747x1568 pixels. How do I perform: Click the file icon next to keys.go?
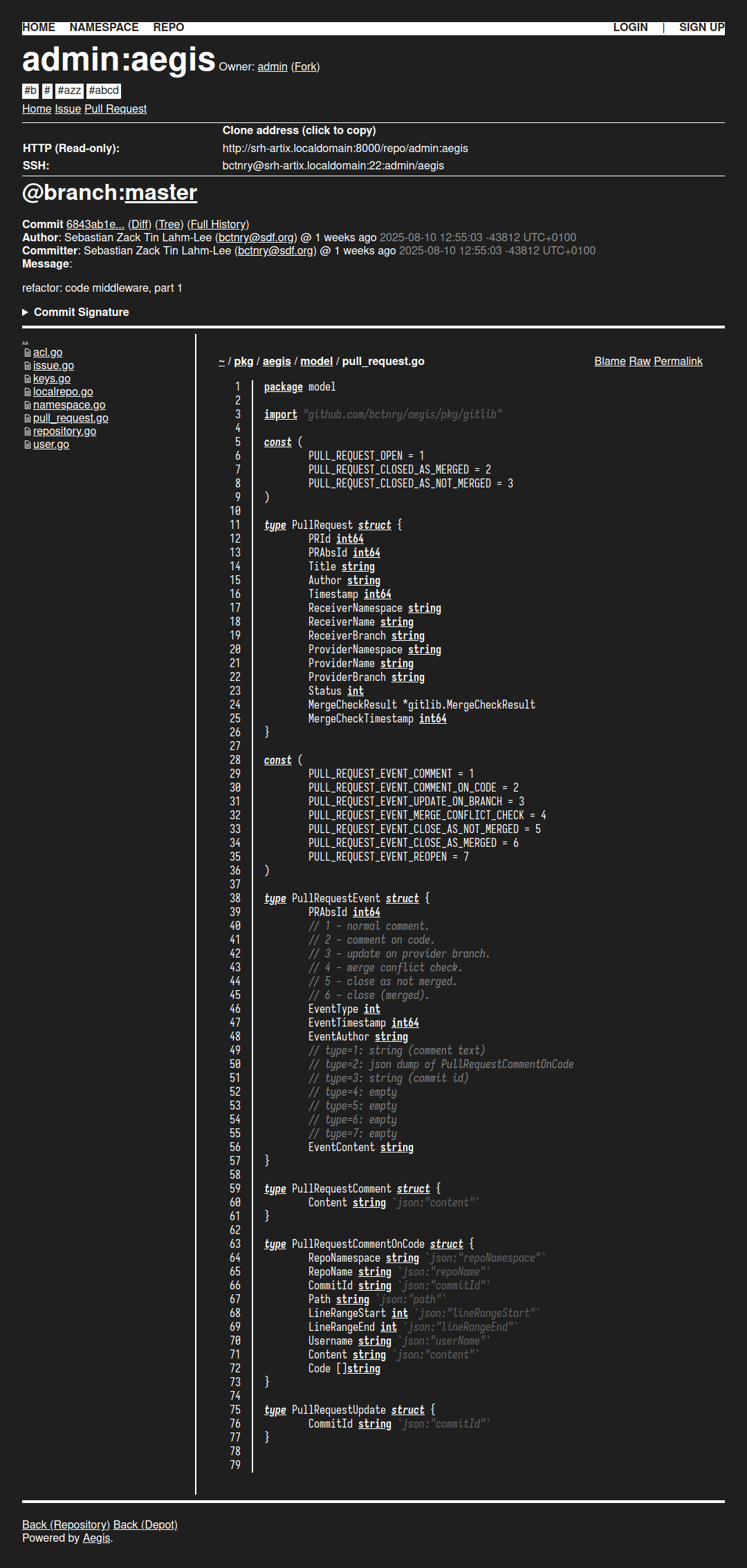28,380
